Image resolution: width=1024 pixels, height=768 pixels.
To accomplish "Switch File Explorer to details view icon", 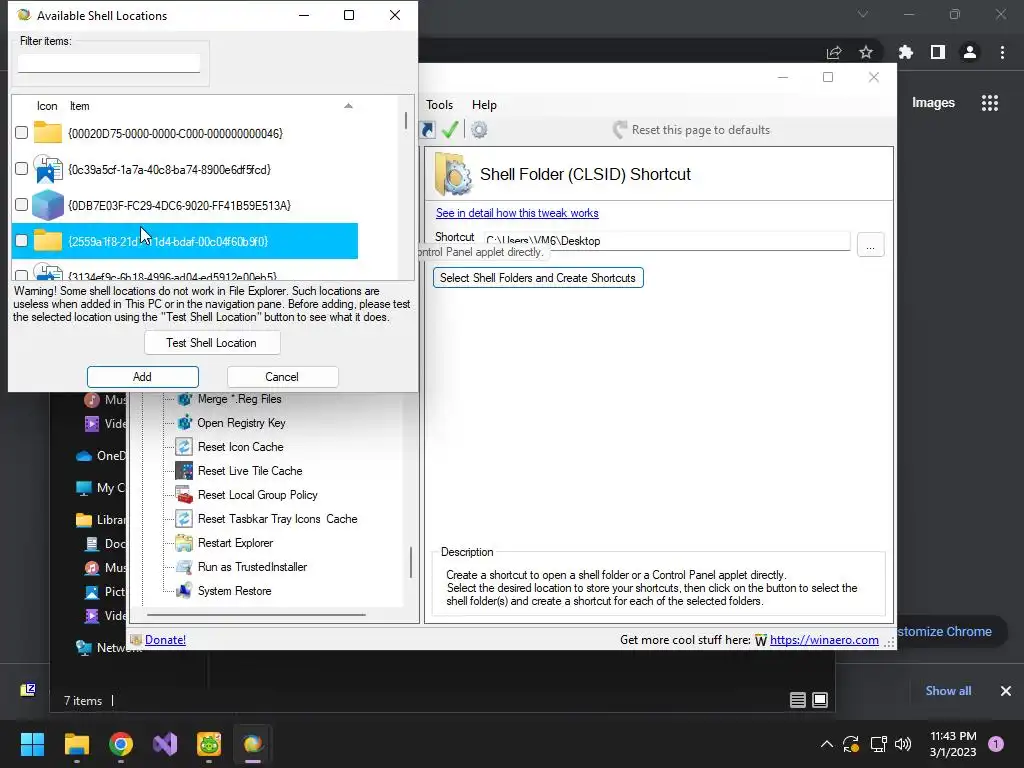I will point(797,700).
